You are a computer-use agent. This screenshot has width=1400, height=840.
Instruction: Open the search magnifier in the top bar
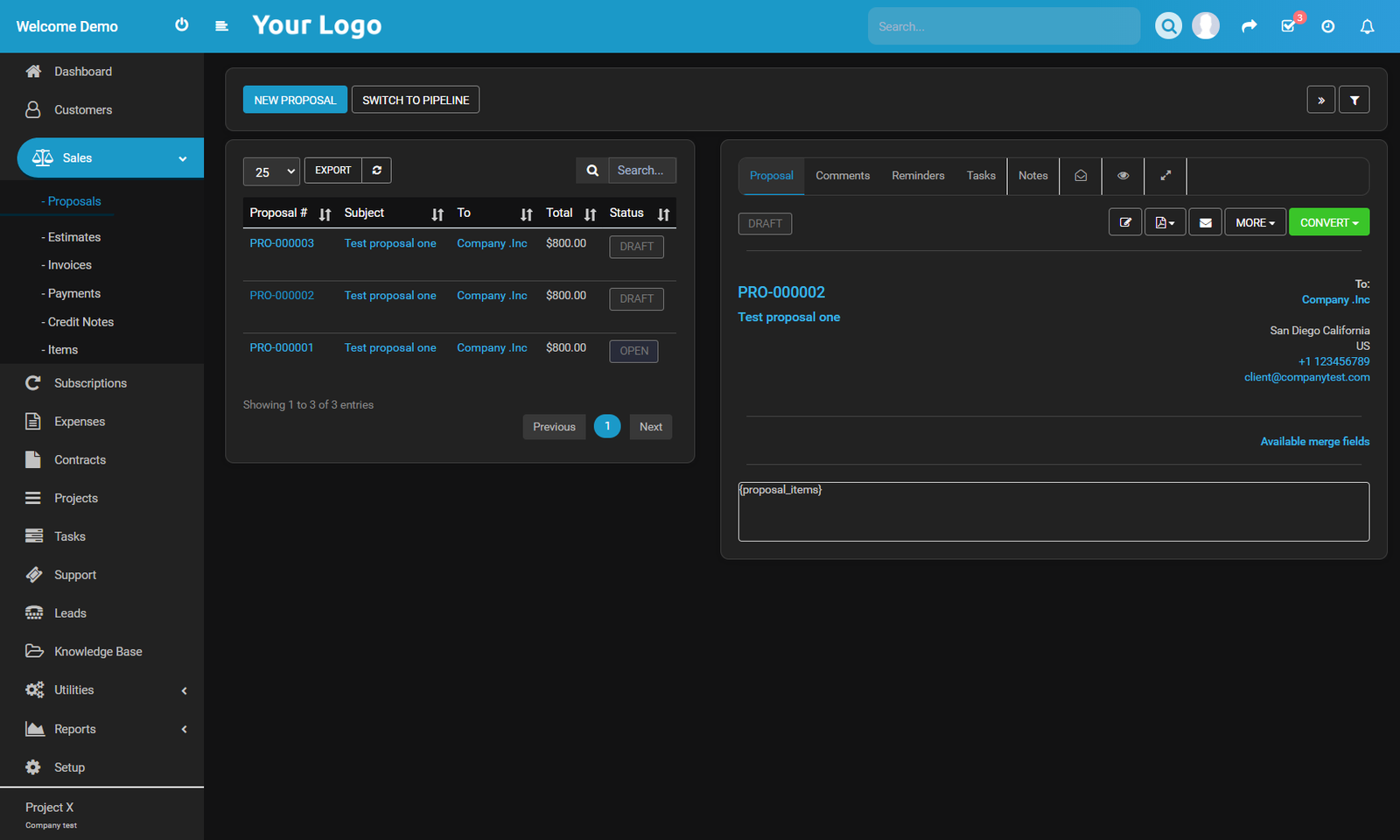(1168, 25)
